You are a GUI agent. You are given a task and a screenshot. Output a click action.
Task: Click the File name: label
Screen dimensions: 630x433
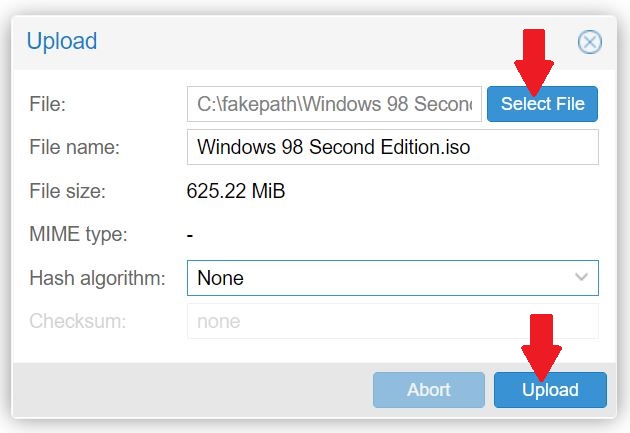(x=75, y=147)
